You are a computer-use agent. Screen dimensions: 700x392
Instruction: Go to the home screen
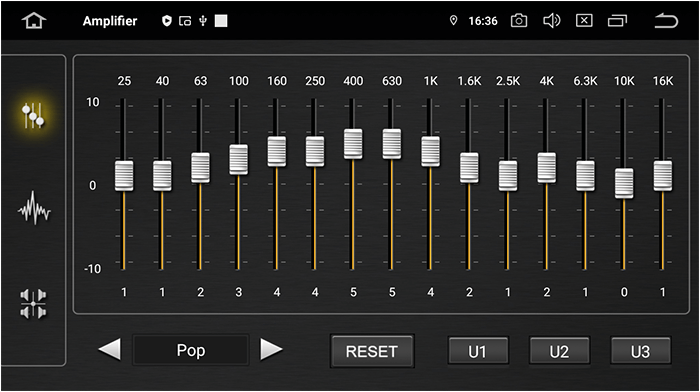coord(34,21)
